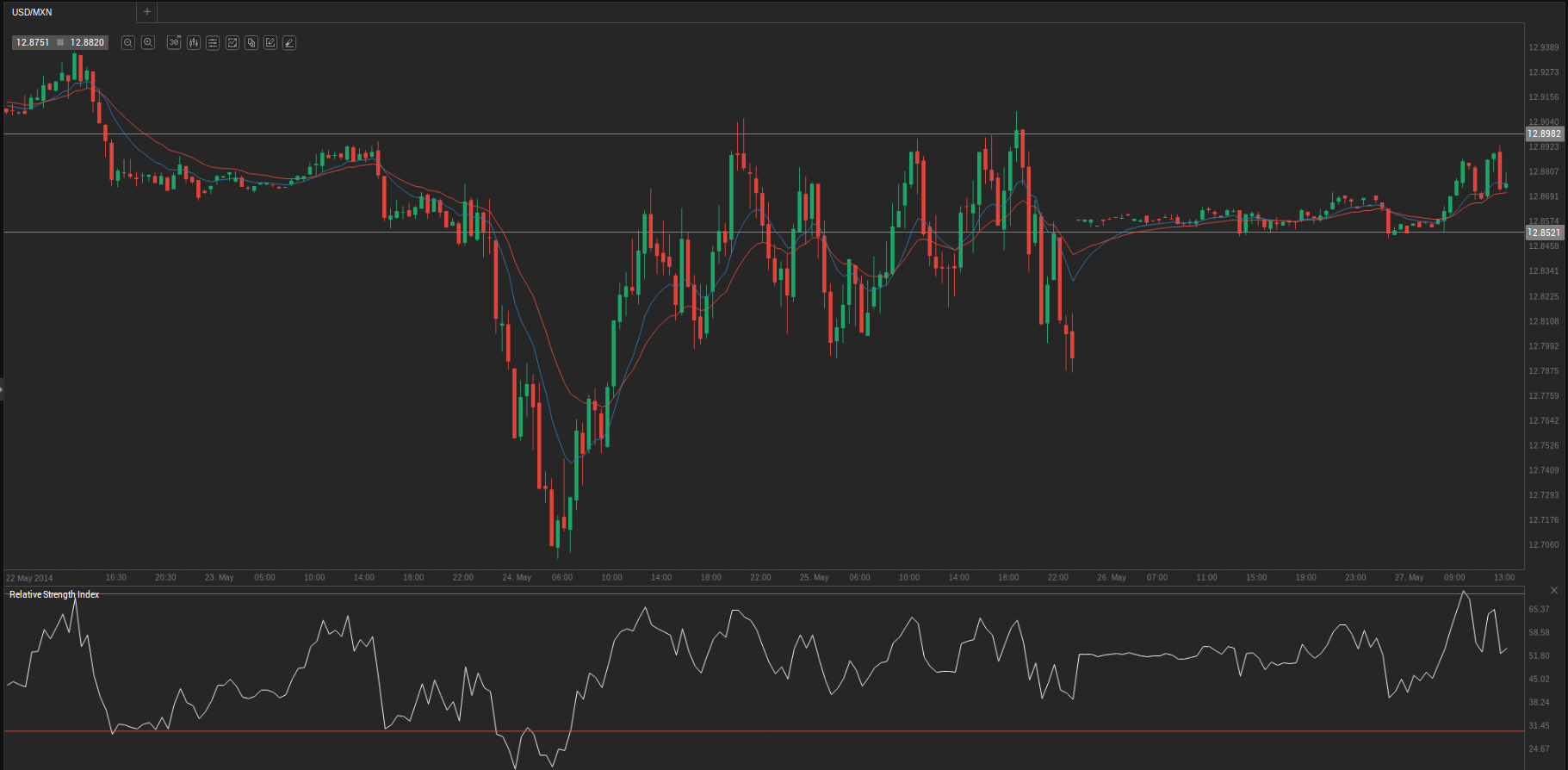This screenshot has width=1568, height=770.
Task: Open the 30-minute timeframe selector
Action: tap(174, 42)
